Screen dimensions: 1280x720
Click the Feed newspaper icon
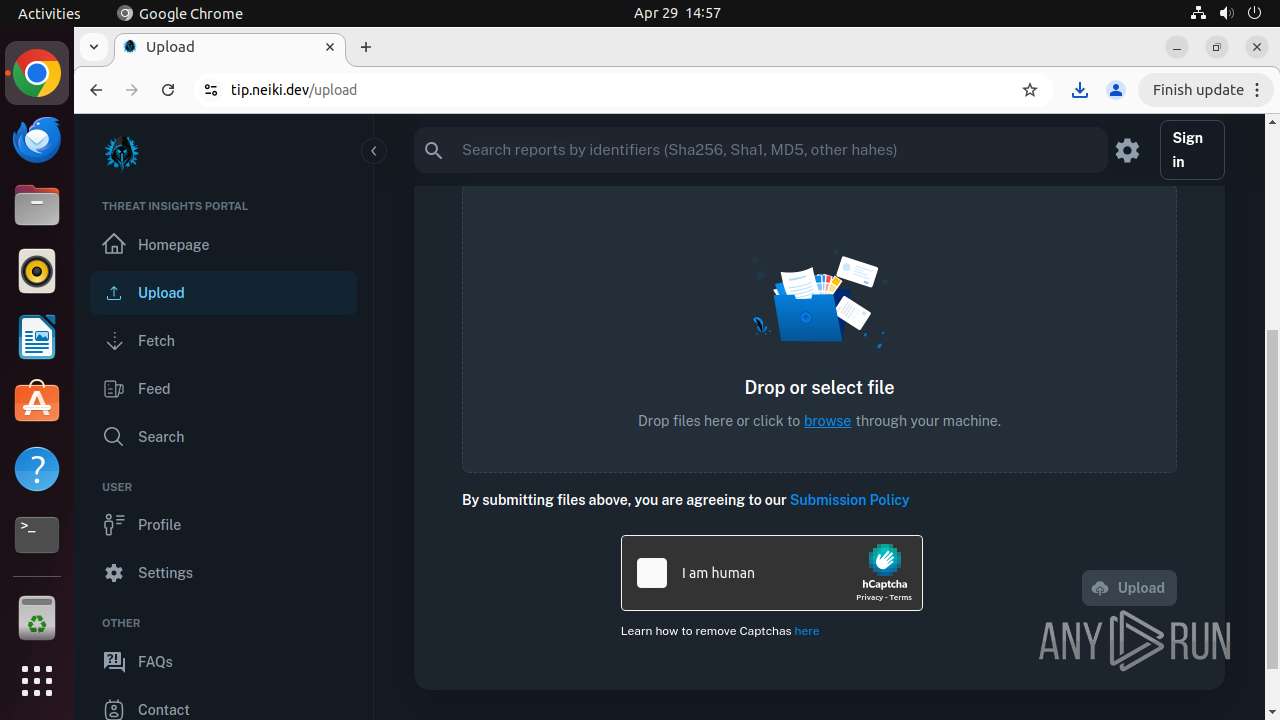coord(114,389)
